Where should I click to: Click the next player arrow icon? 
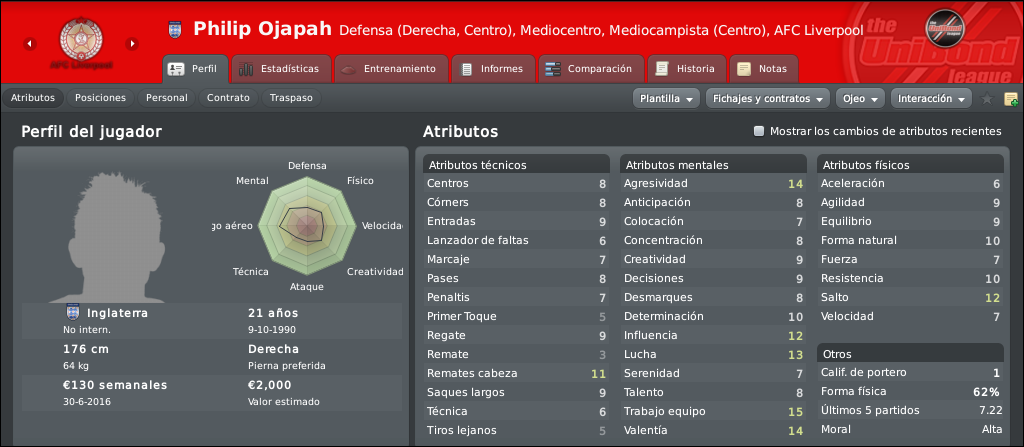(x=132, y=44)
